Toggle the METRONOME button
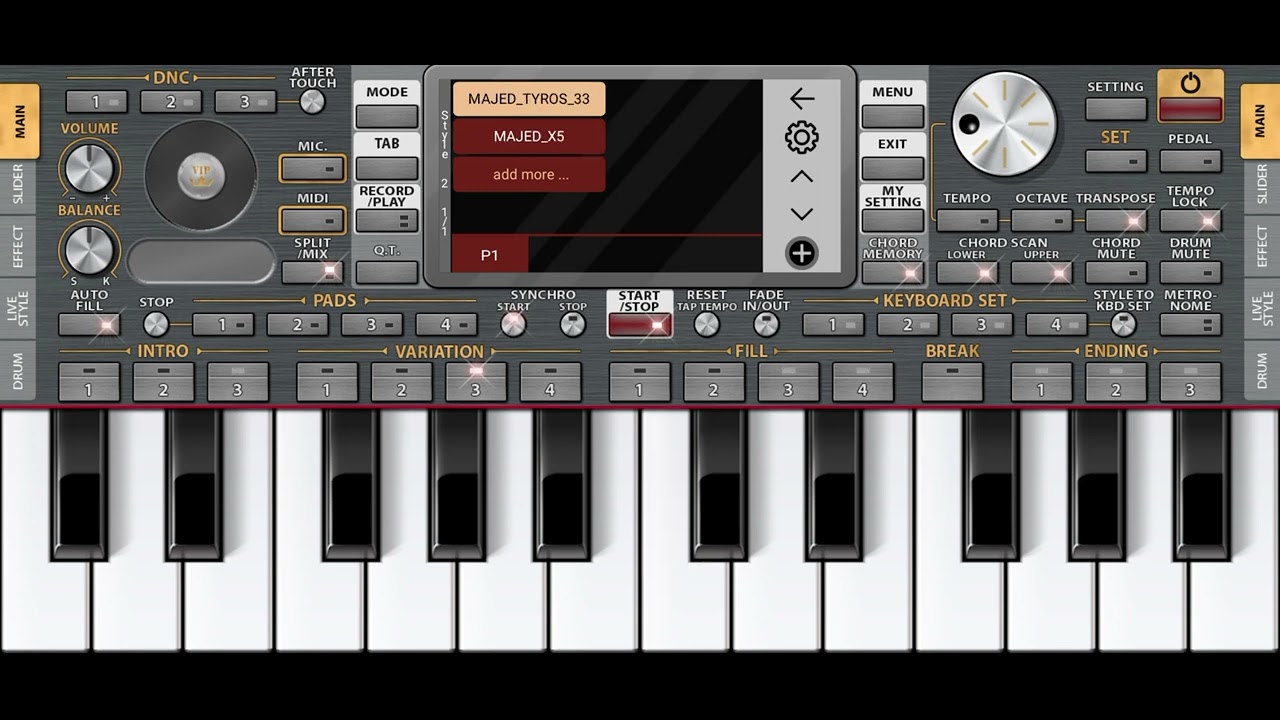This screenshot has width=1280, height=720. [1190, 324]
